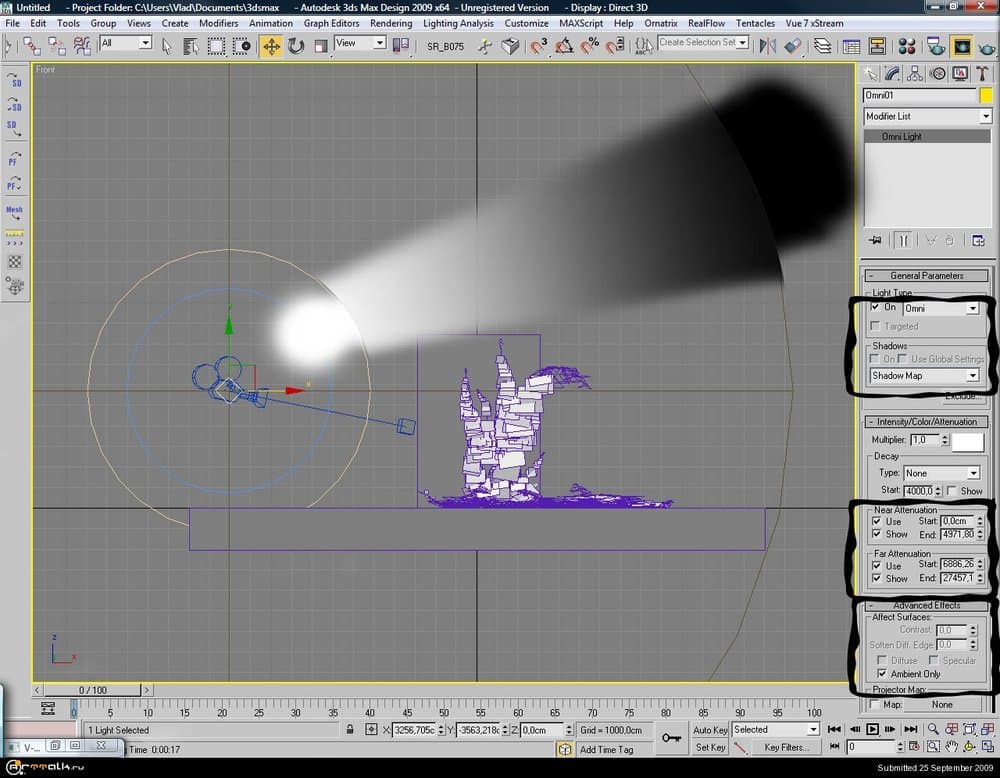
Task: Select the Move transform tool
Action: 271,46
